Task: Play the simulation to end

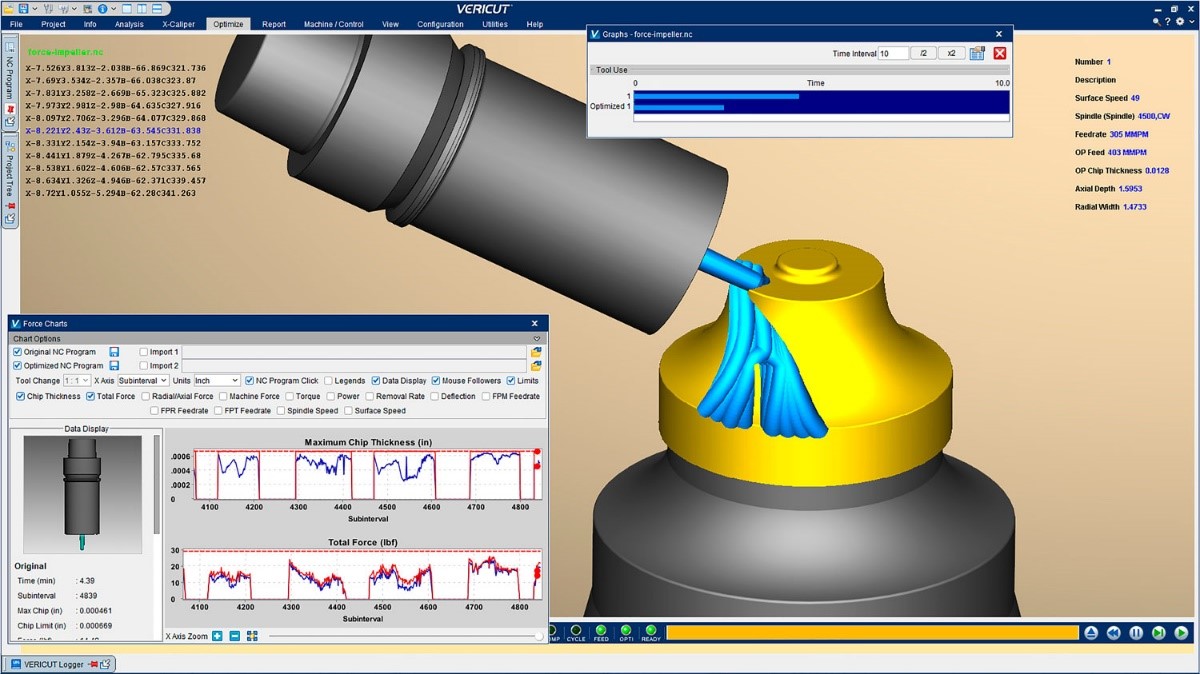Action: [x=1181, y=633]
